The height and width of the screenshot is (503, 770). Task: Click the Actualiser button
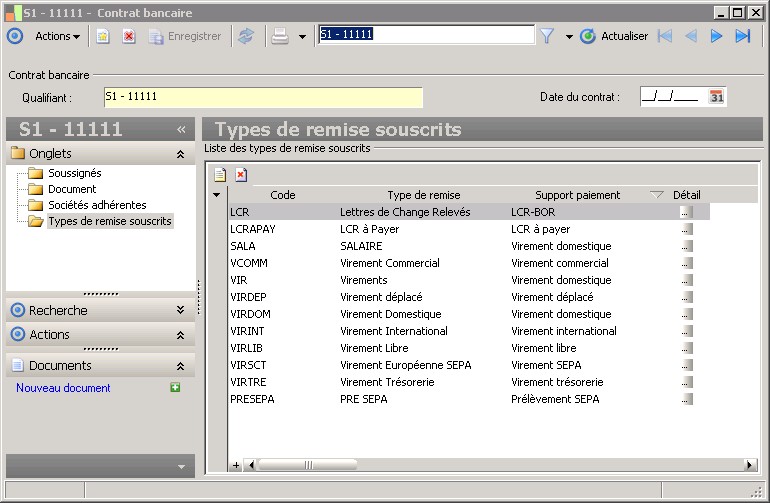coord(614,36)
